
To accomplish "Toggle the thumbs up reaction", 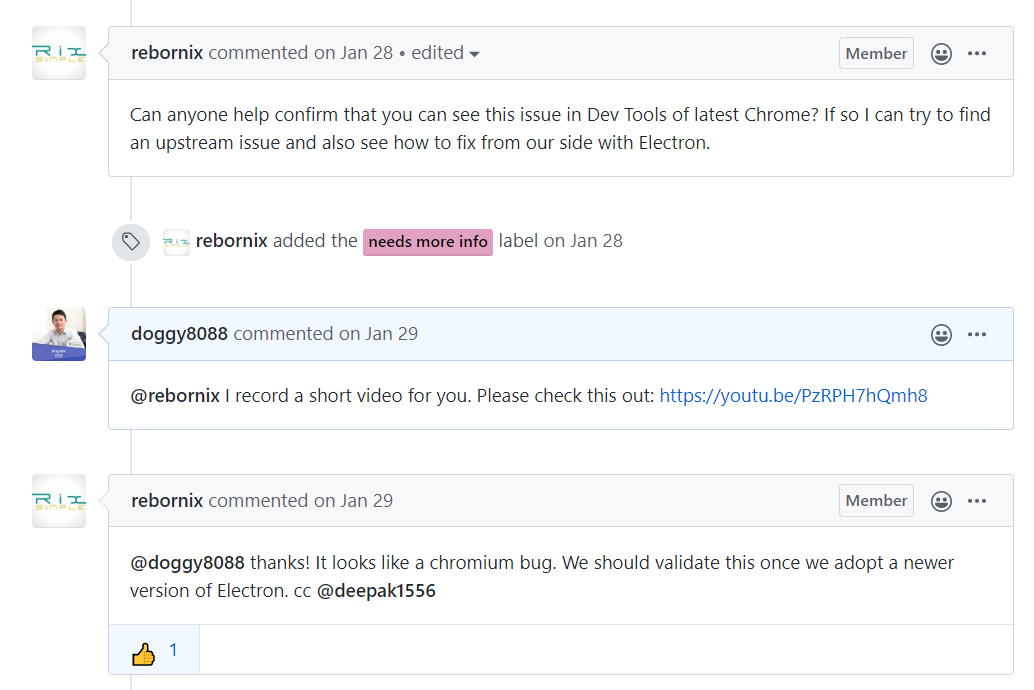I will pyautogui.click(x=154, y=651).
